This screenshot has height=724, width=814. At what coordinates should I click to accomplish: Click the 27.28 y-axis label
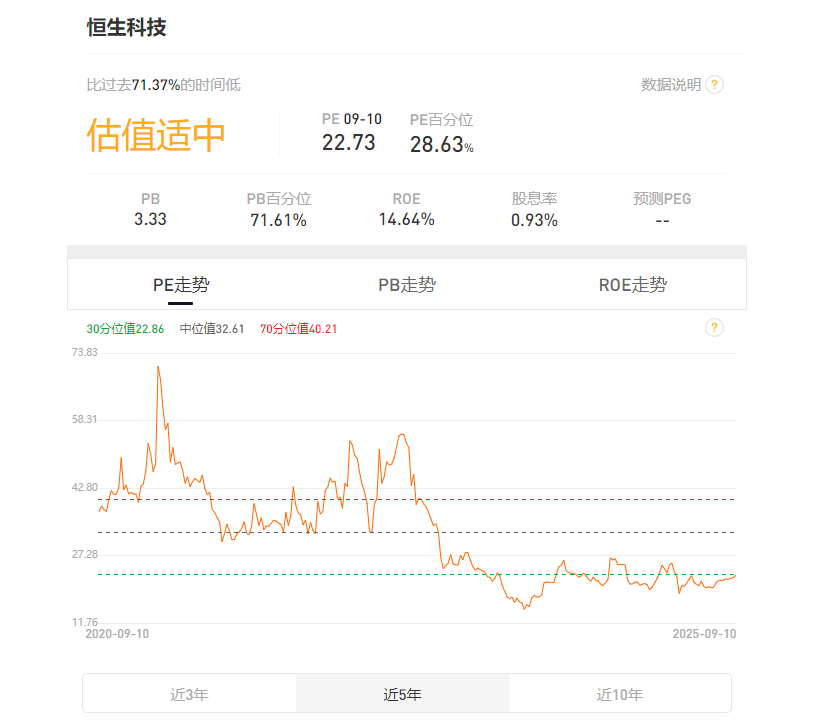click(x=85, y=554)
